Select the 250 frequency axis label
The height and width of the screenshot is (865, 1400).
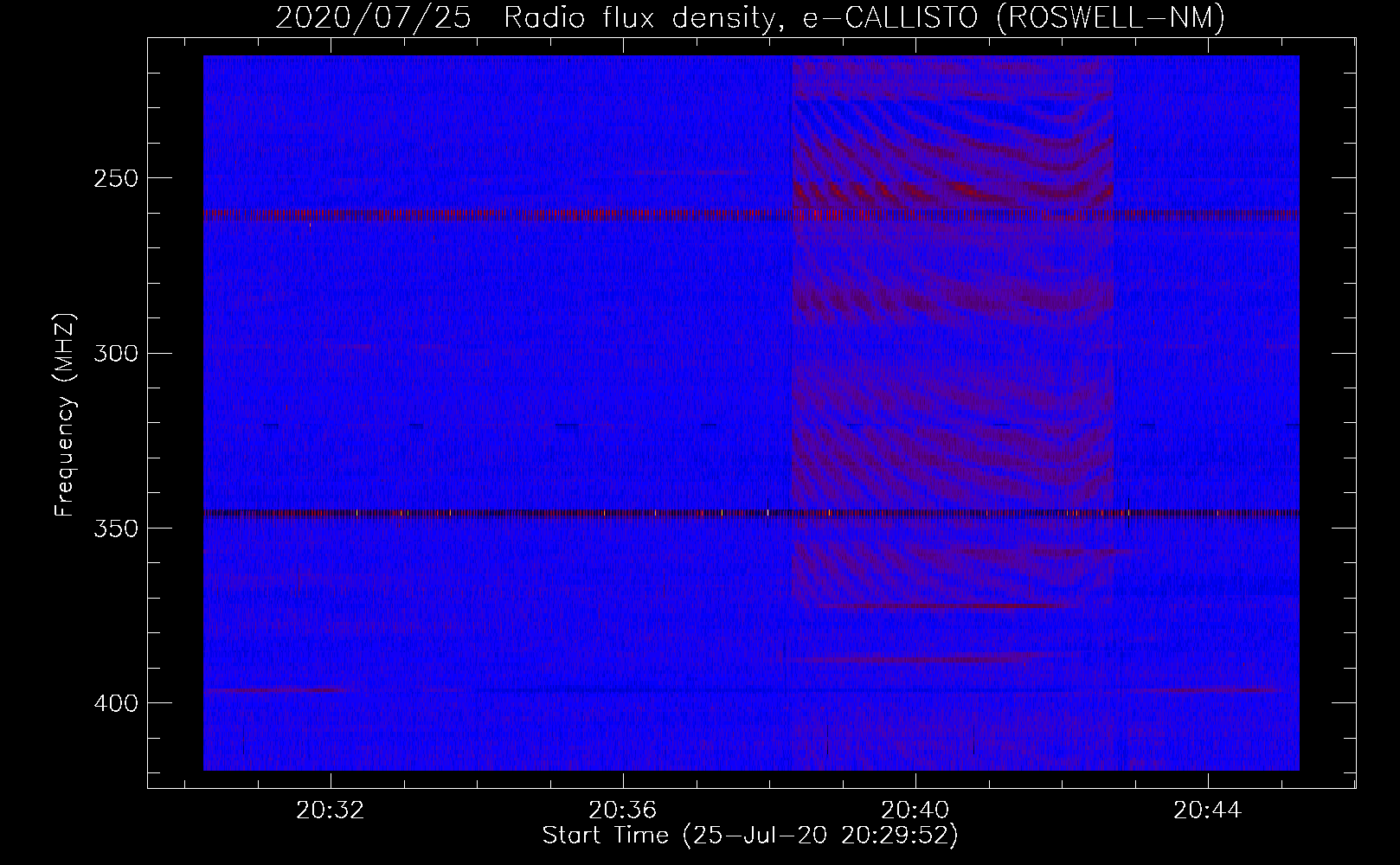116,178
